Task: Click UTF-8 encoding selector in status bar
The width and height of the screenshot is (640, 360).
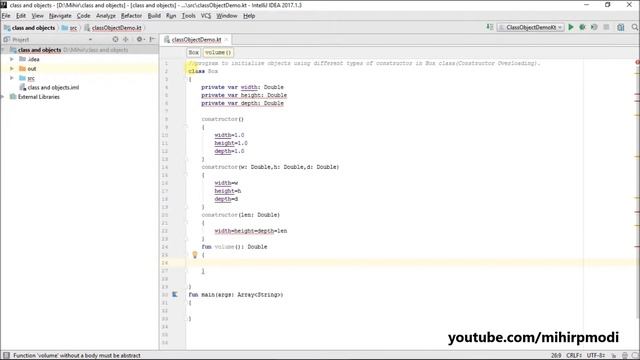Action: click(596, 356)
